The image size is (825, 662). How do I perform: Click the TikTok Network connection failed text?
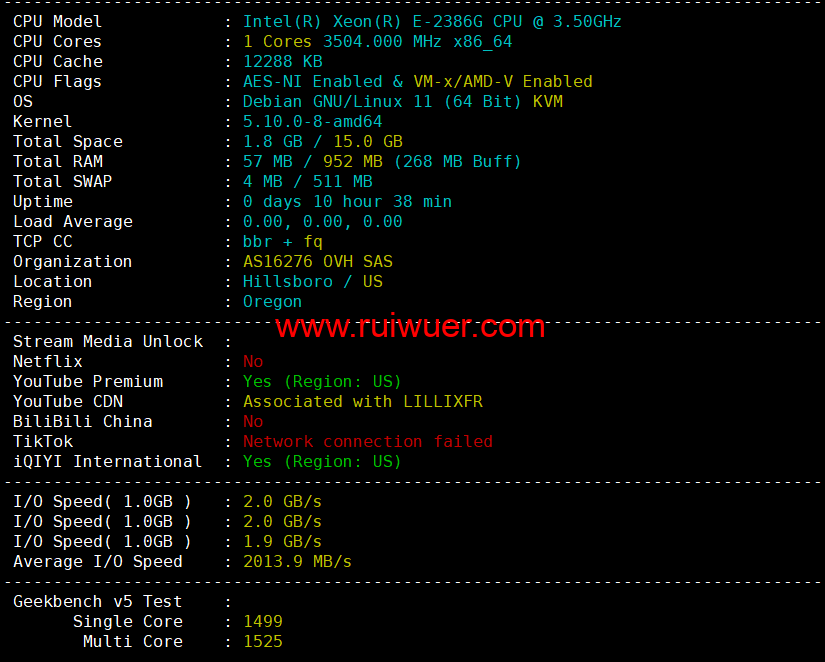[x=368, y=442]
